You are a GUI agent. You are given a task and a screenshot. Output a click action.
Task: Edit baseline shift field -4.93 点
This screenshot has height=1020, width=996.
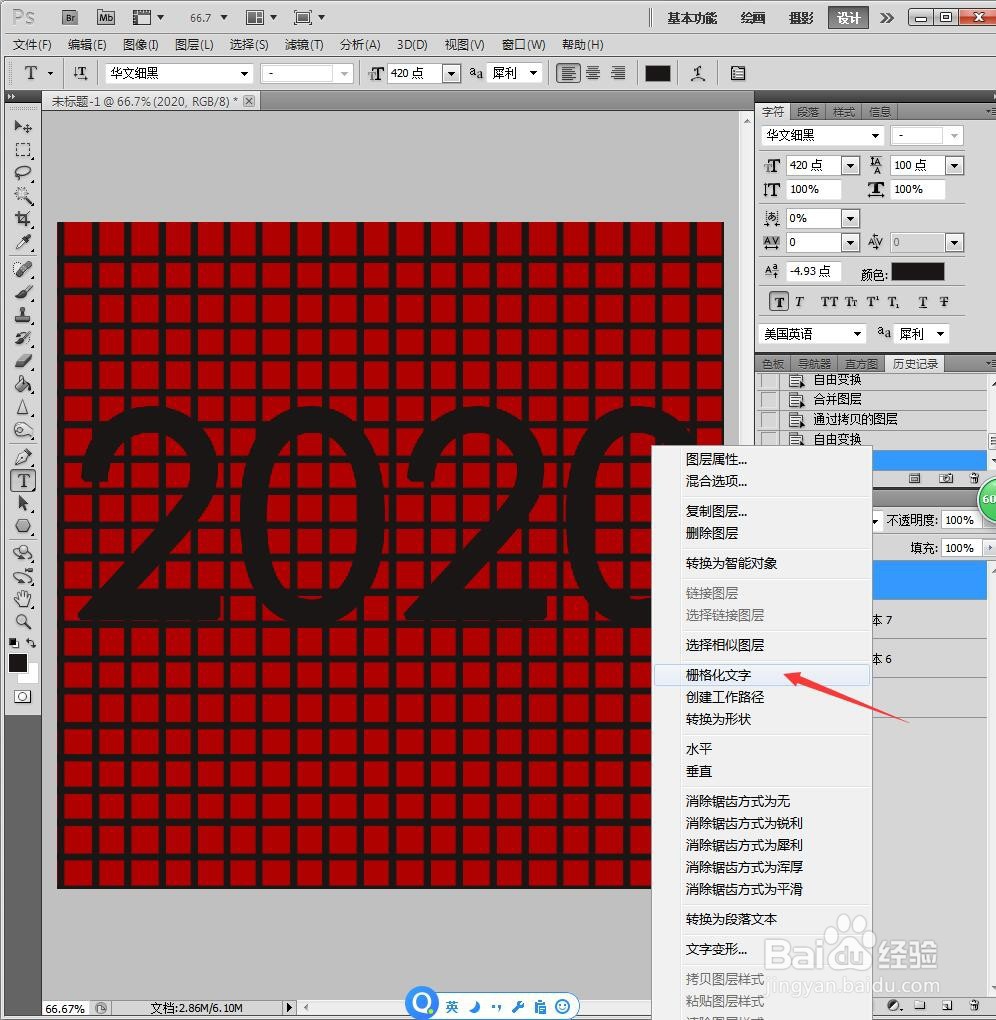(812, 271)
